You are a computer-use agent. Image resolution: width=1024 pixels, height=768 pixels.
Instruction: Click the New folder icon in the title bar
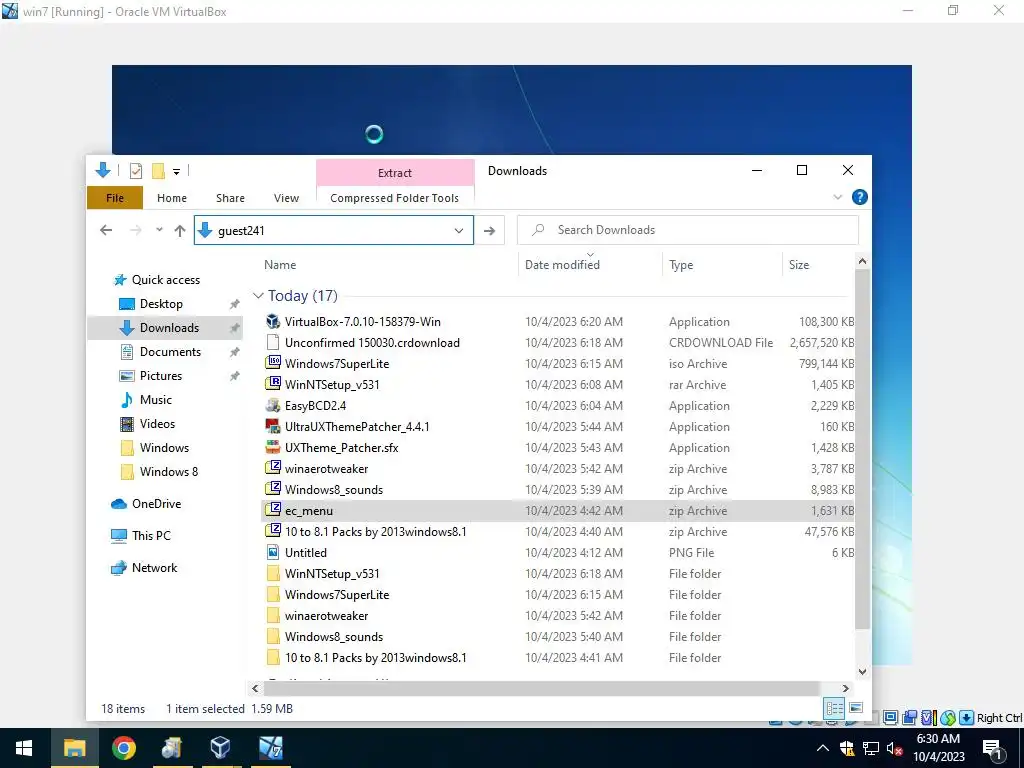point(158,171)
